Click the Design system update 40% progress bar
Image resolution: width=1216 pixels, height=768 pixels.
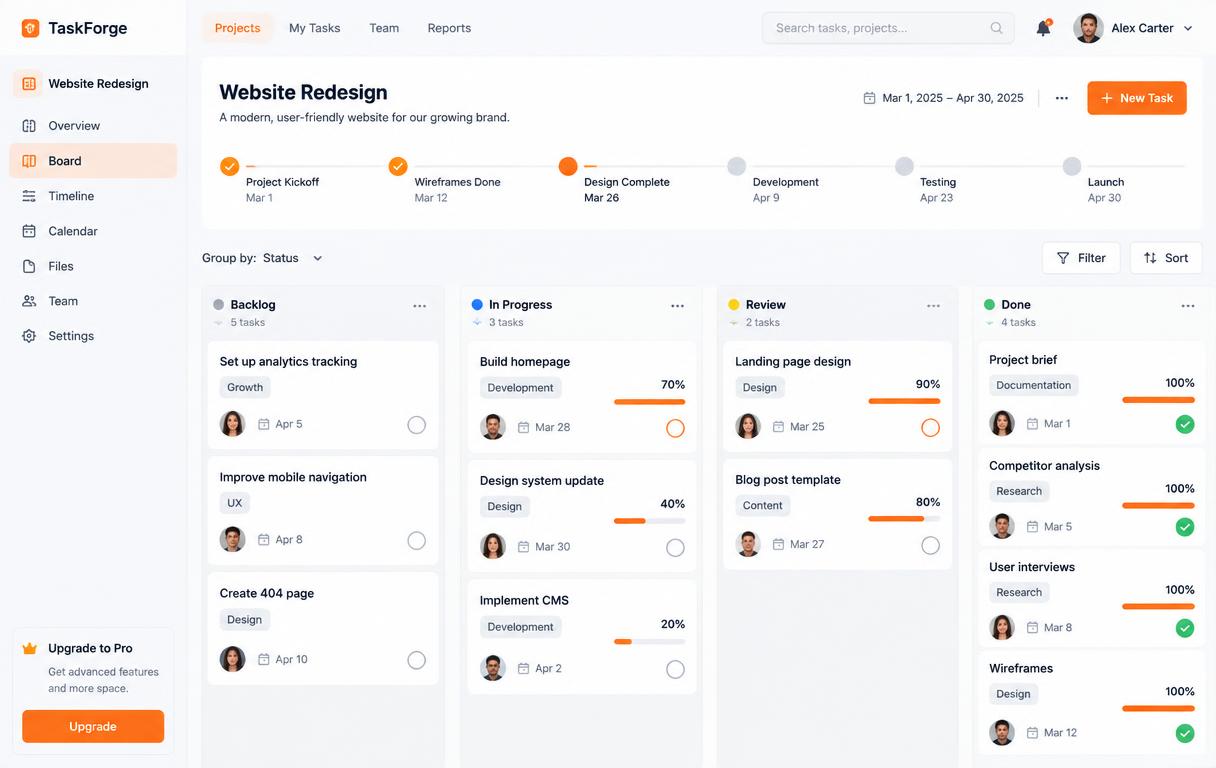[649, 521]
